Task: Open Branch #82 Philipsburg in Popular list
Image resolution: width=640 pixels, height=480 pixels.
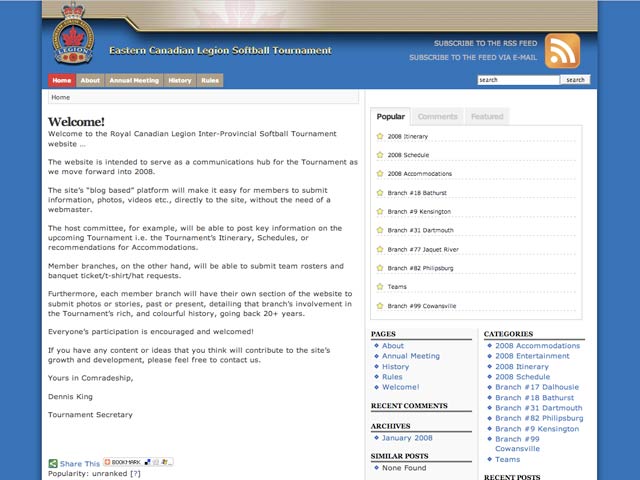Action: (420, 268)
